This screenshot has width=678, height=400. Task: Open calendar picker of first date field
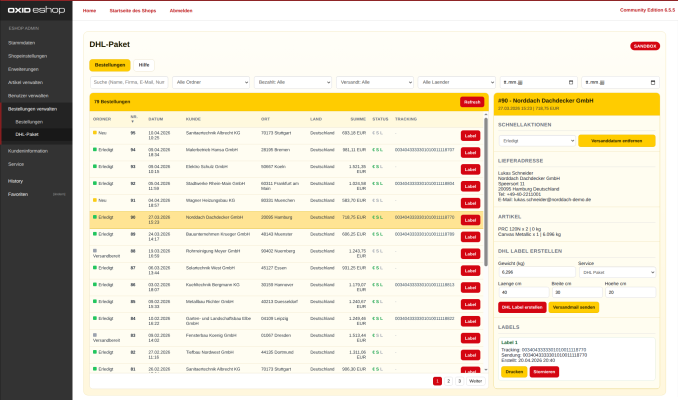pos(571,82)
